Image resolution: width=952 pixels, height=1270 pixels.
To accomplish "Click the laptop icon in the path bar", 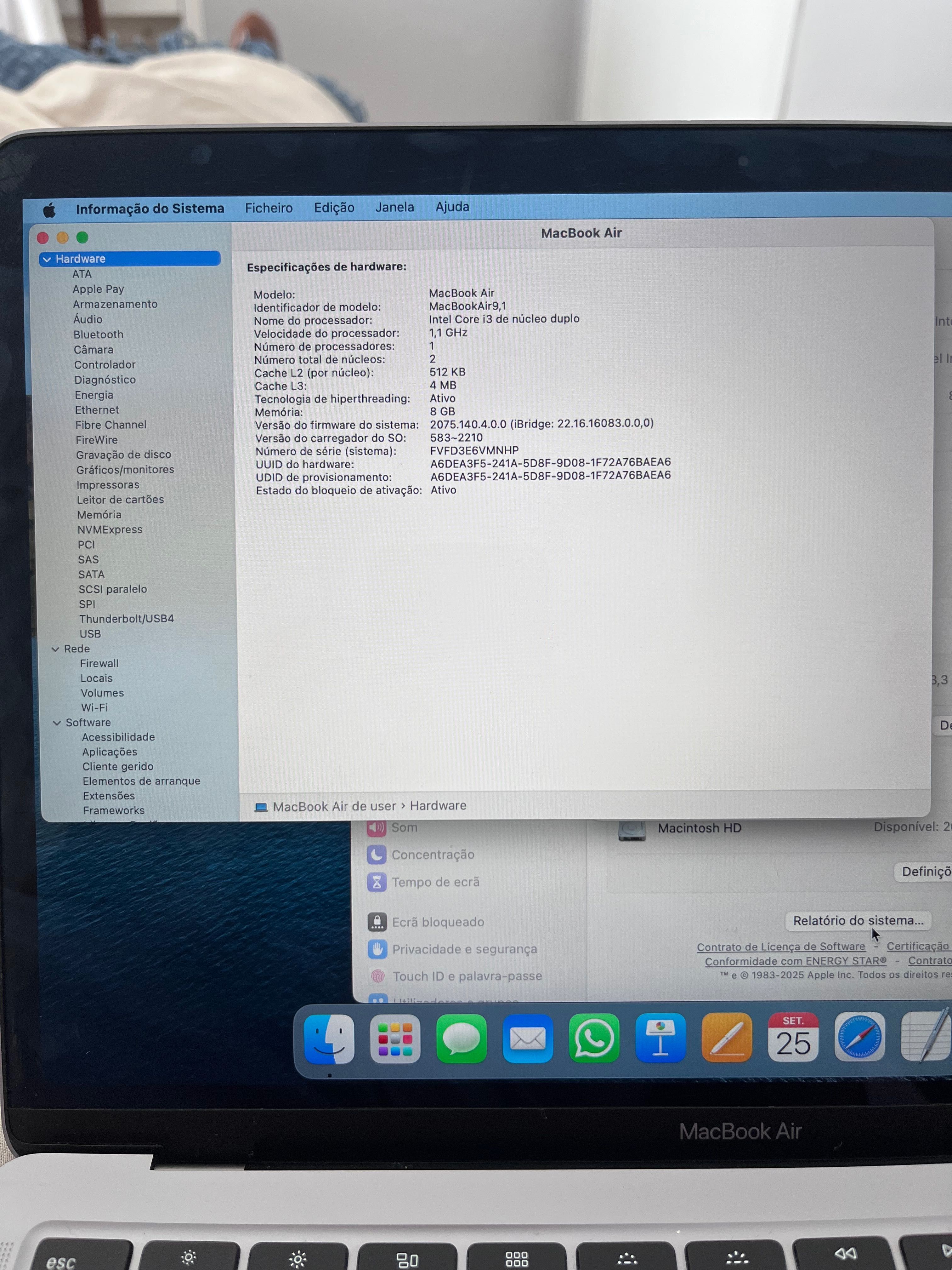I will click(261, 807).
